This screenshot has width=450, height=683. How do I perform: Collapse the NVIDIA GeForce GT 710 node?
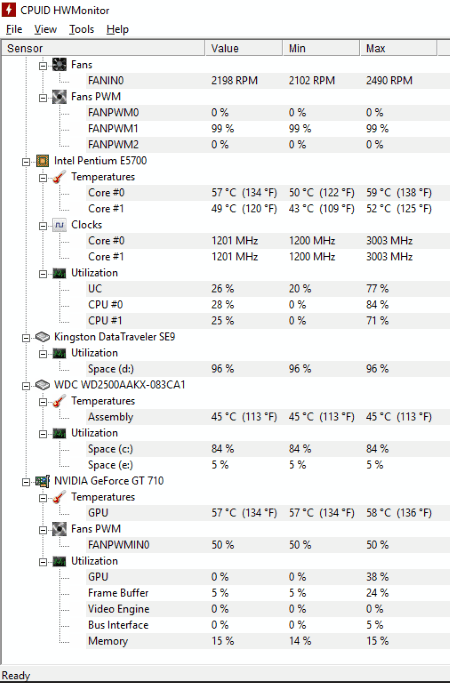tap(26, 482)
